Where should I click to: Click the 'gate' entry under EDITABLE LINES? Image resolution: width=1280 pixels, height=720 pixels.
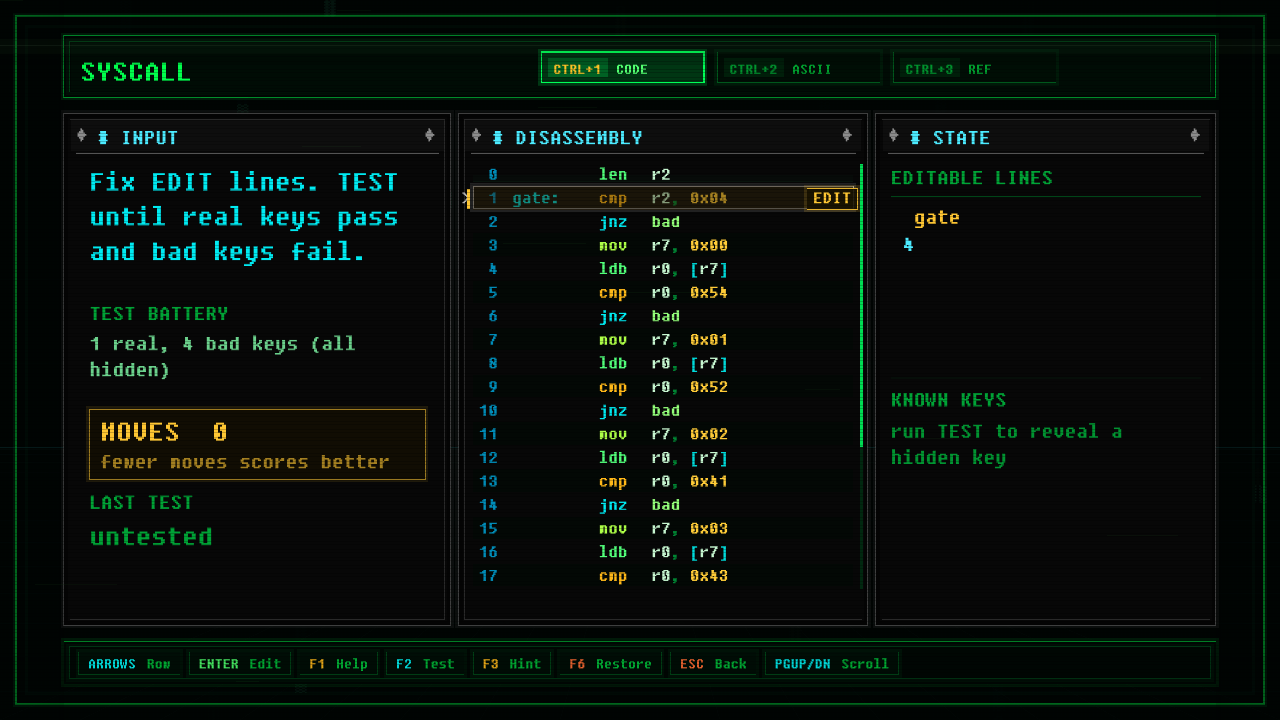937,218
